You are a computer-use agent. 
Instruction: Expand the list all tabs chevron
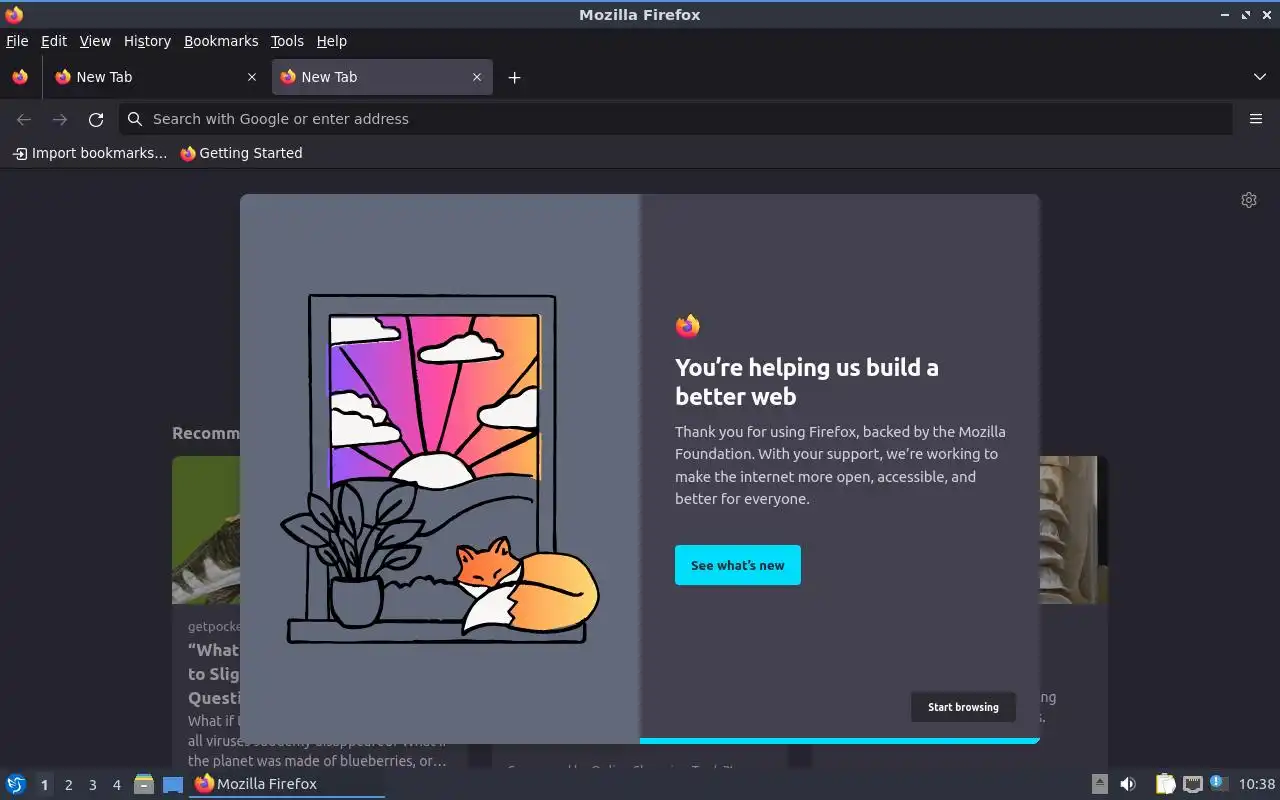(1260, 77)
